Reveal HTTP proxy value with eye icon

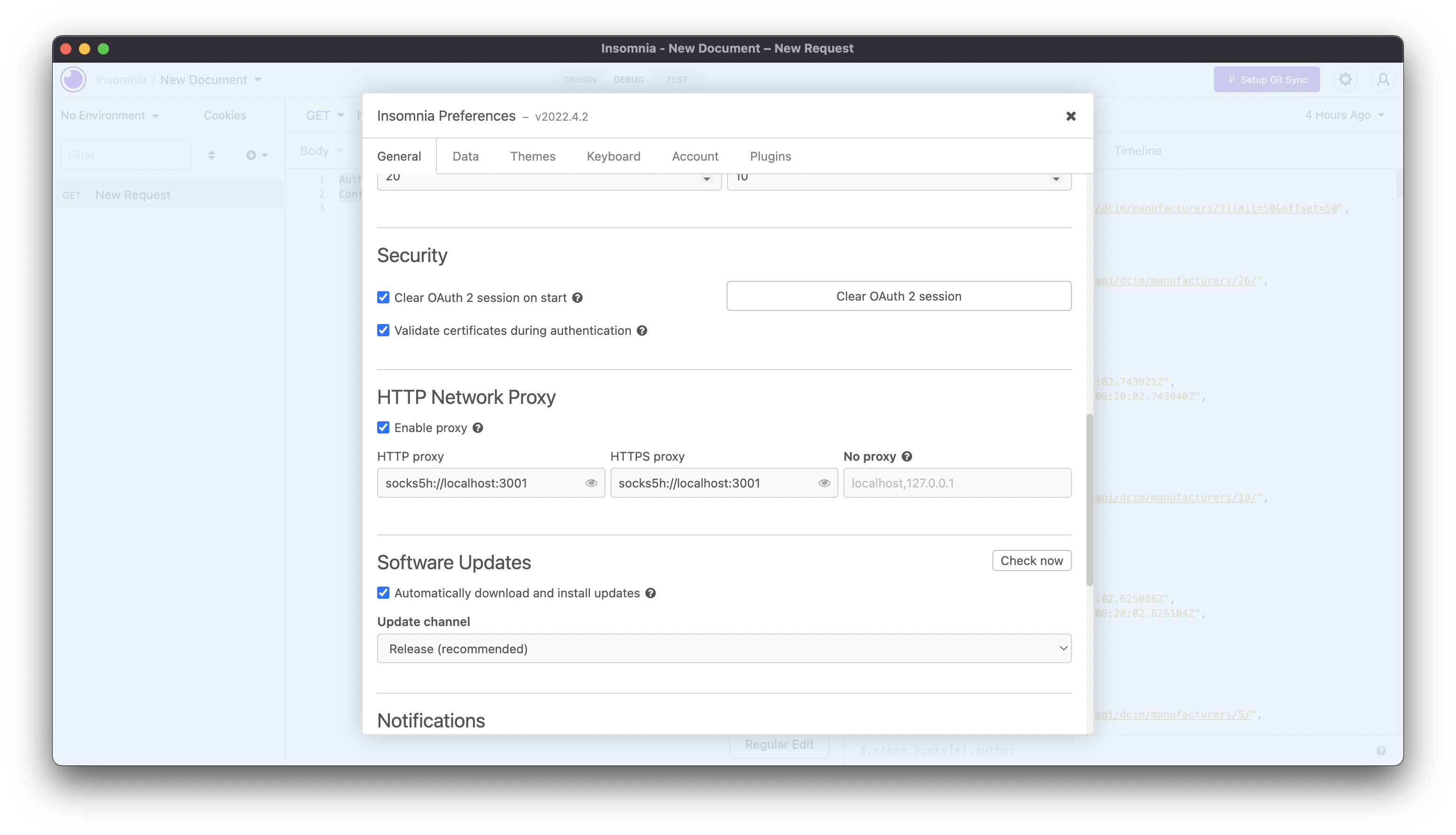click(591, 483)
